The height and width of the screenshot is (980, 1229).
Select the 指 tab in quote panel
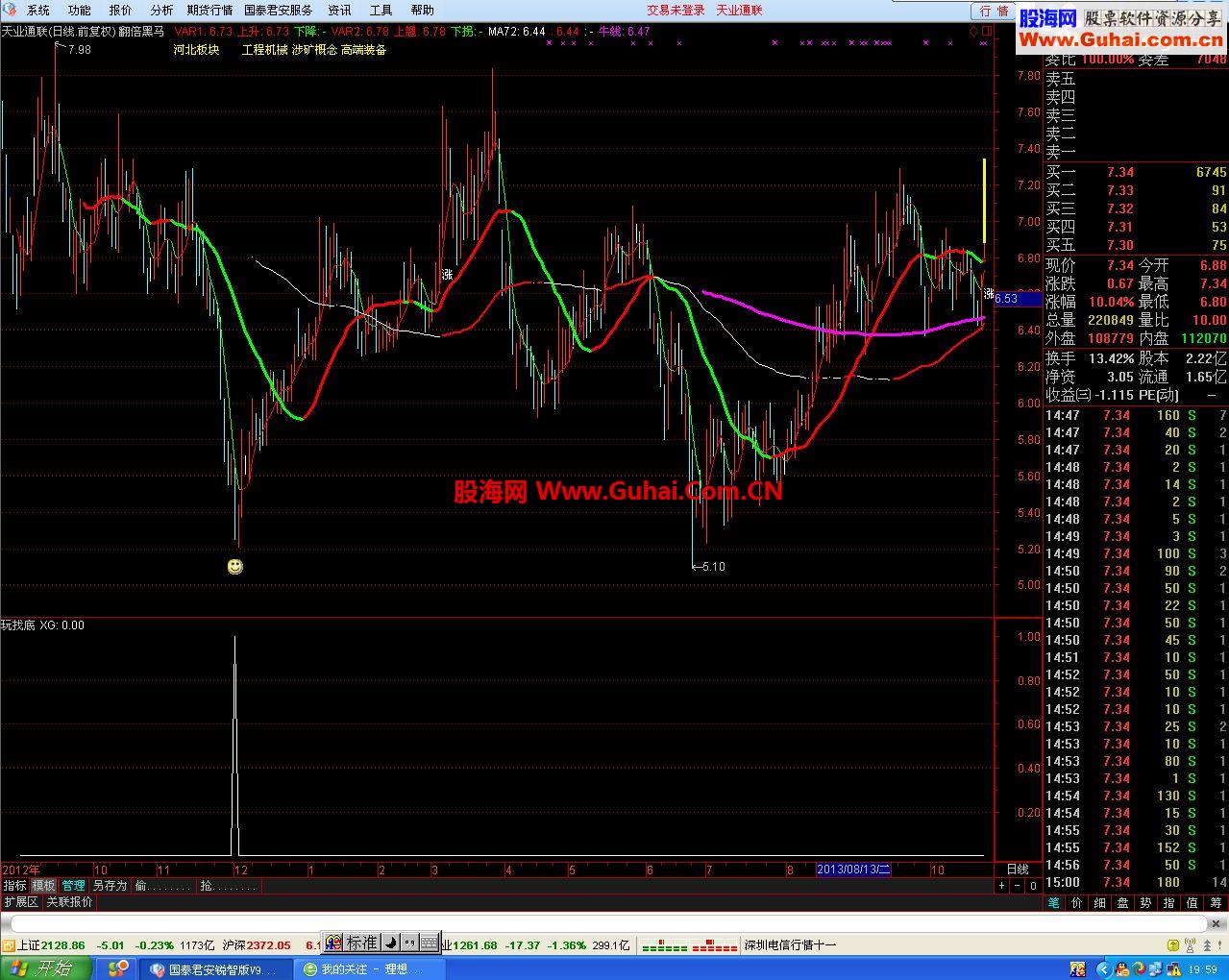tap(1168, 902)
